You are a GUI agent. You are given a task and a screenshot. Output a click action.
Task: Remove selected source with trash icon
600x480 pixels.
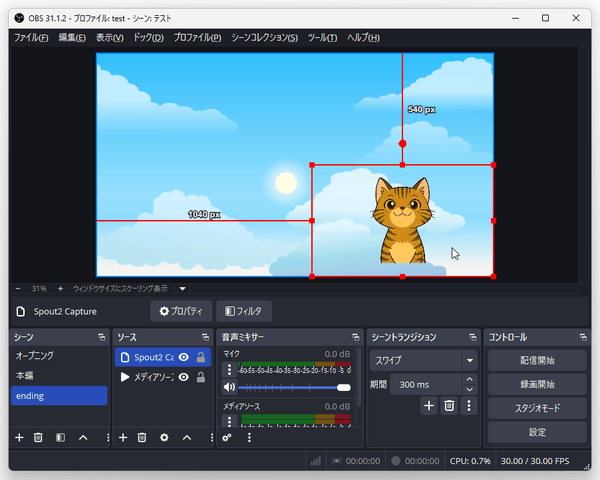(x=143, y=437)
